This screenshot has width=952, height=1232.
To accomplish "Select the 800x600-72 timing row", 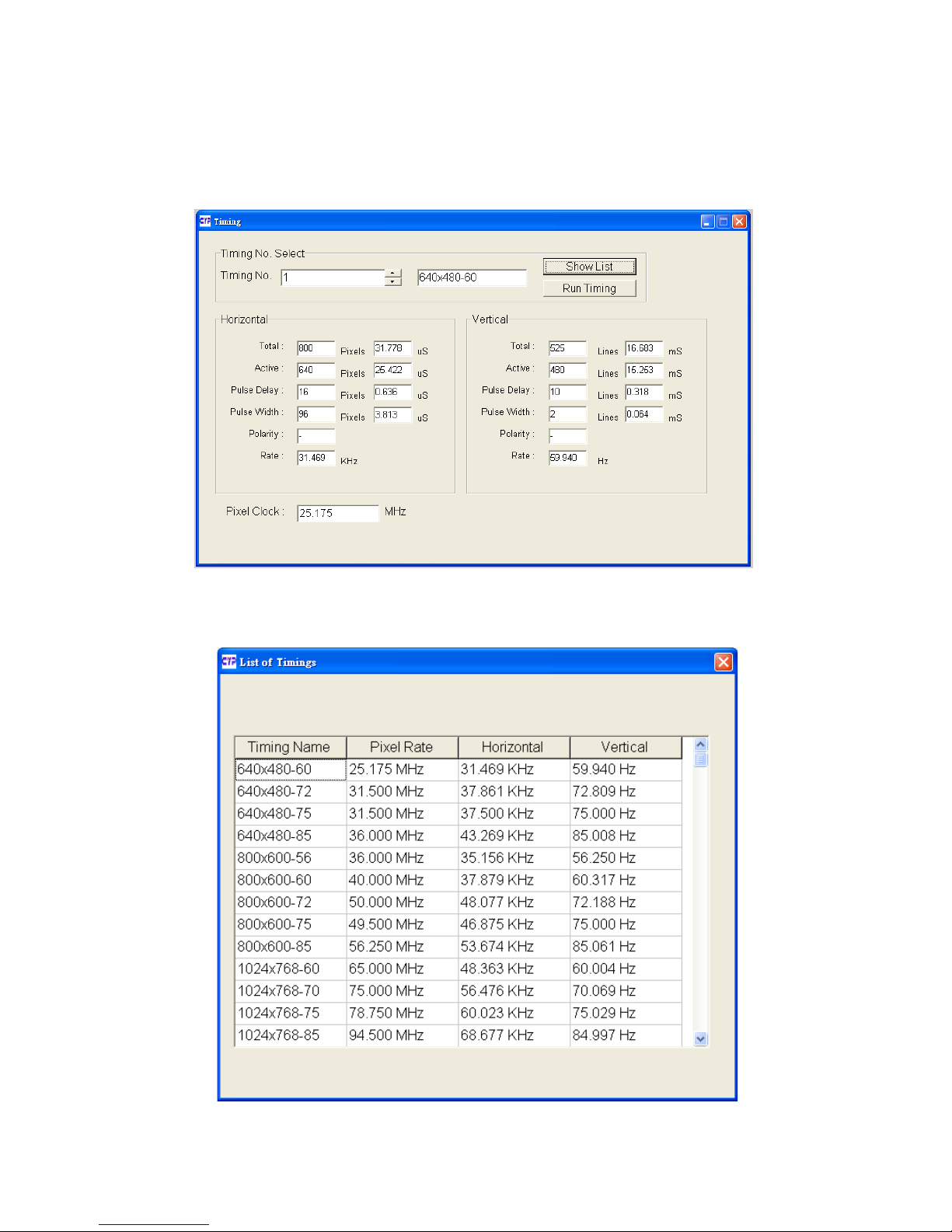I will click(459, 902).
